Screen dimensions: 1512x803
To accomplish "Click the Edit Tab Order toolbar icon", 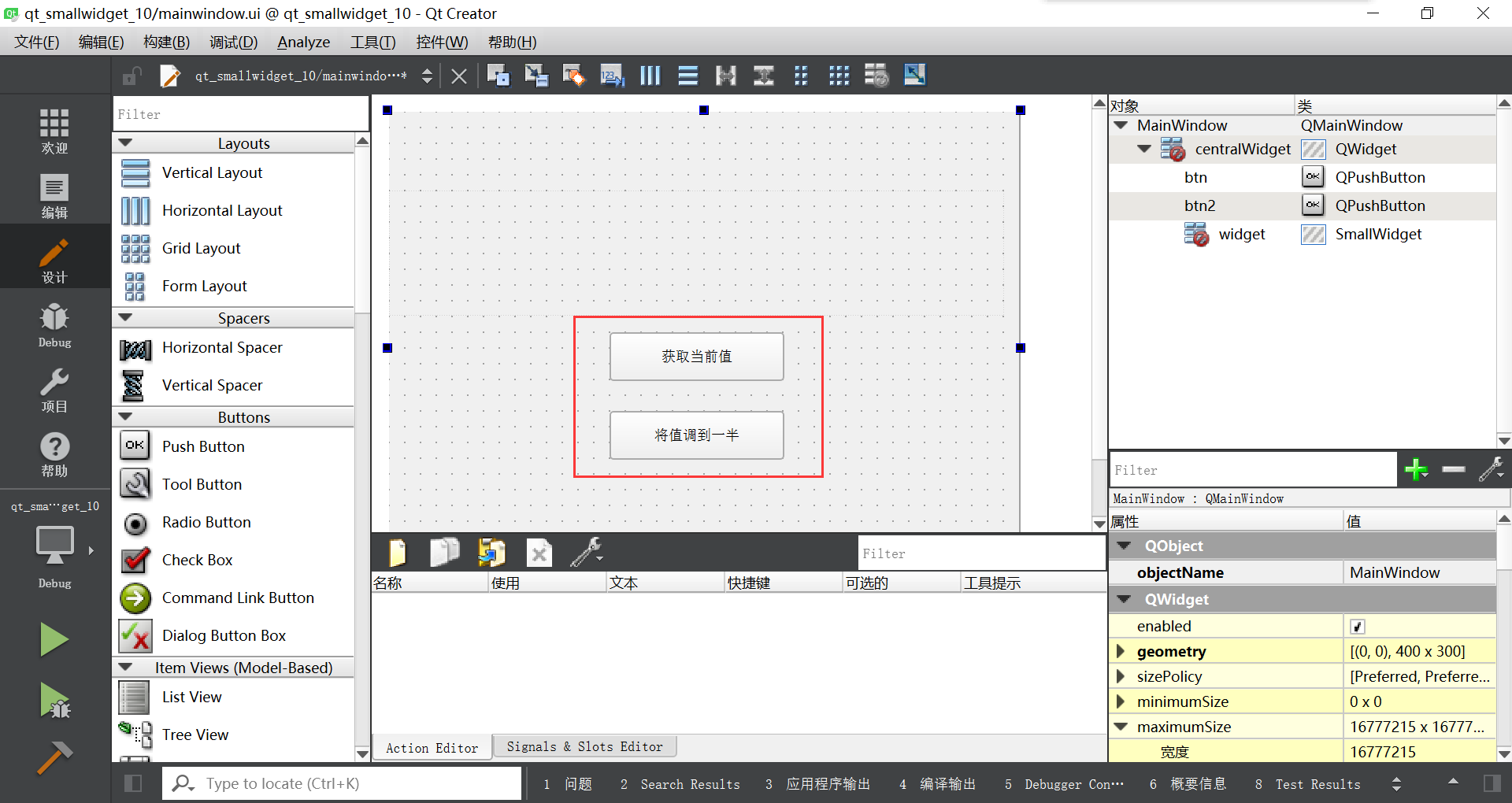I will [612, 75].
